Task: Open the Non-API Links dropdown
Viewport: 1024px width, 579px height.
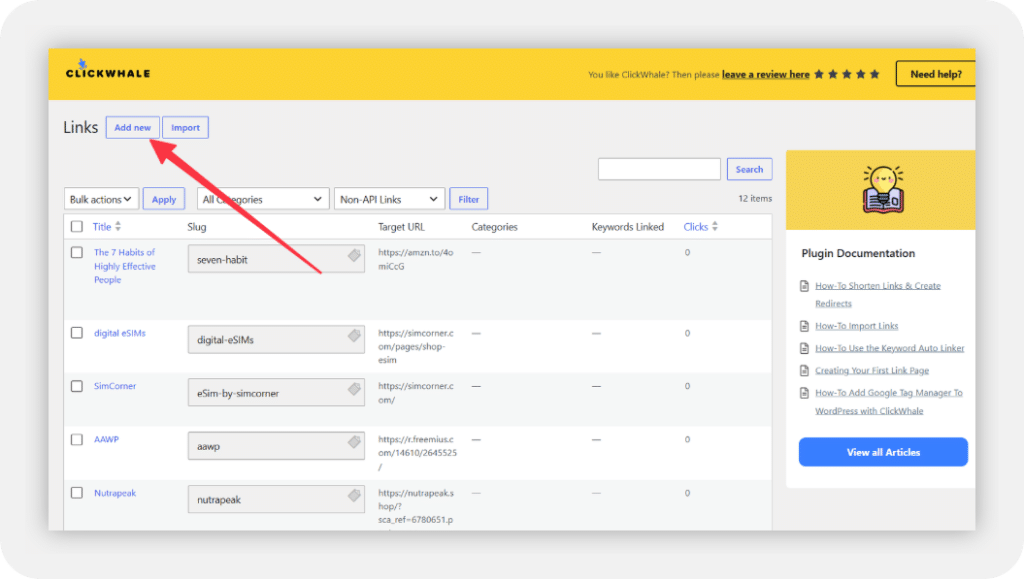Action: [389, 199]
